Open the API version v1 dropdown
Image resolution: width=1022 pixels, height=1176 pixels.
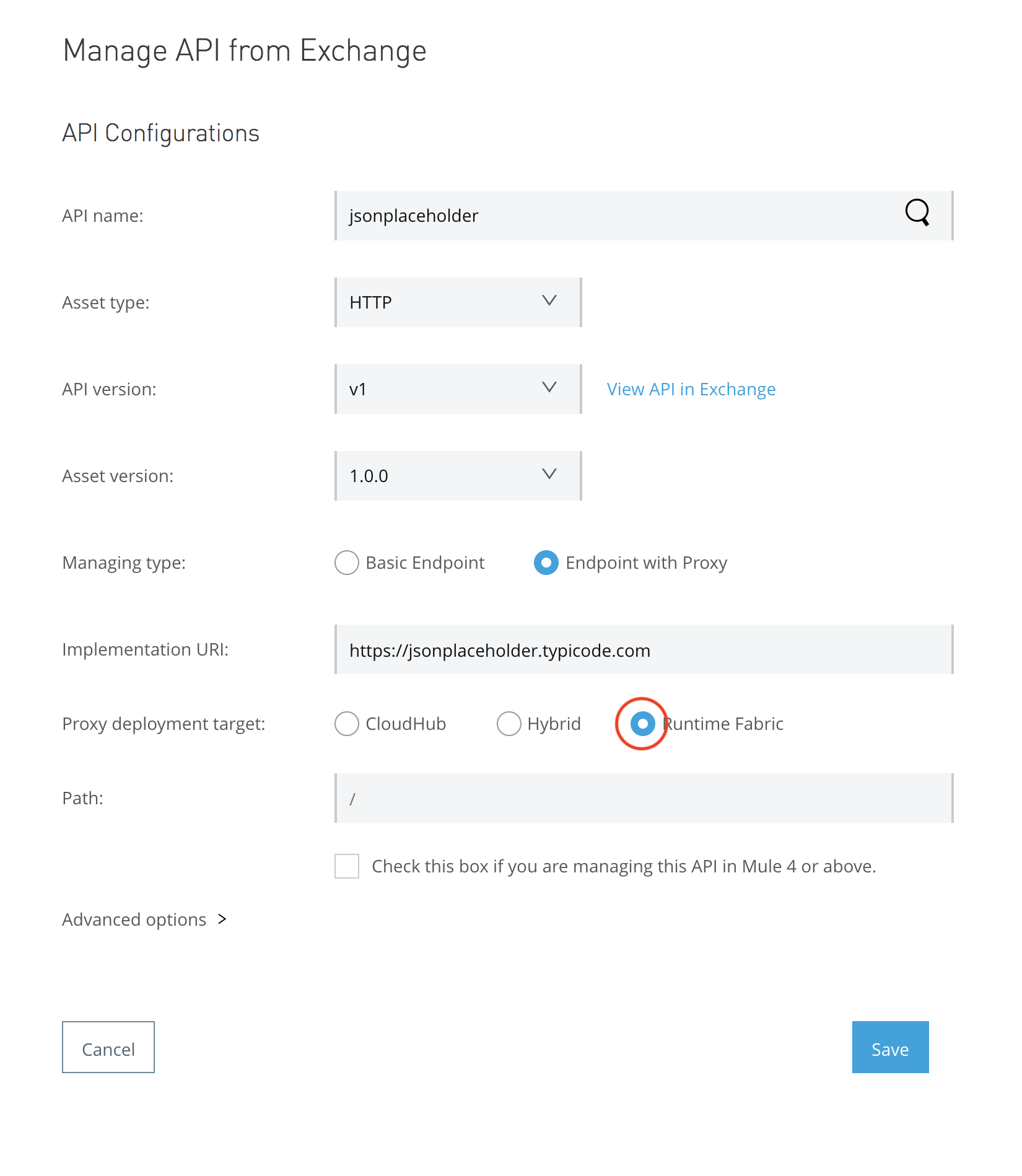(458, 389)
